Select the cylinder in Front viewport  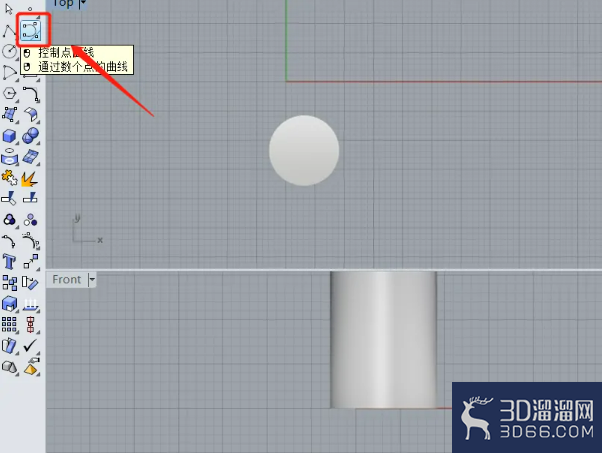(383, 340)
